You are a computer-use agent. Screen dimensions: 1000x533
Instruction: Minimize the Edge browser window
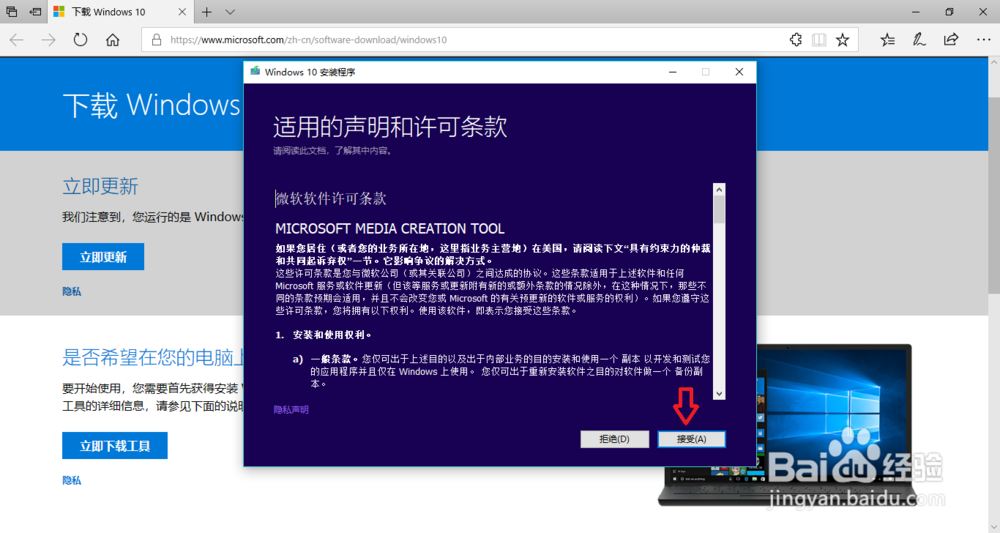(916, 11)
